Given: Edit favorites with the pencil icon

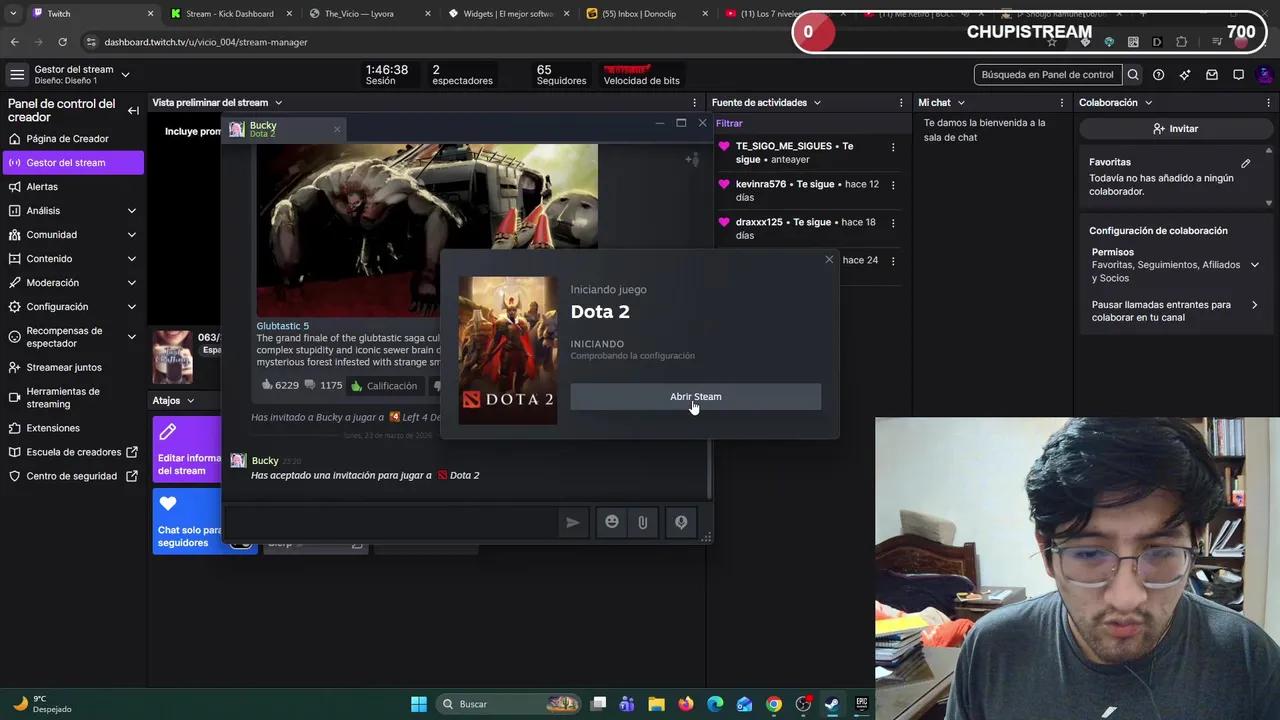Looking at the screenshot, I should [1246, 163].
